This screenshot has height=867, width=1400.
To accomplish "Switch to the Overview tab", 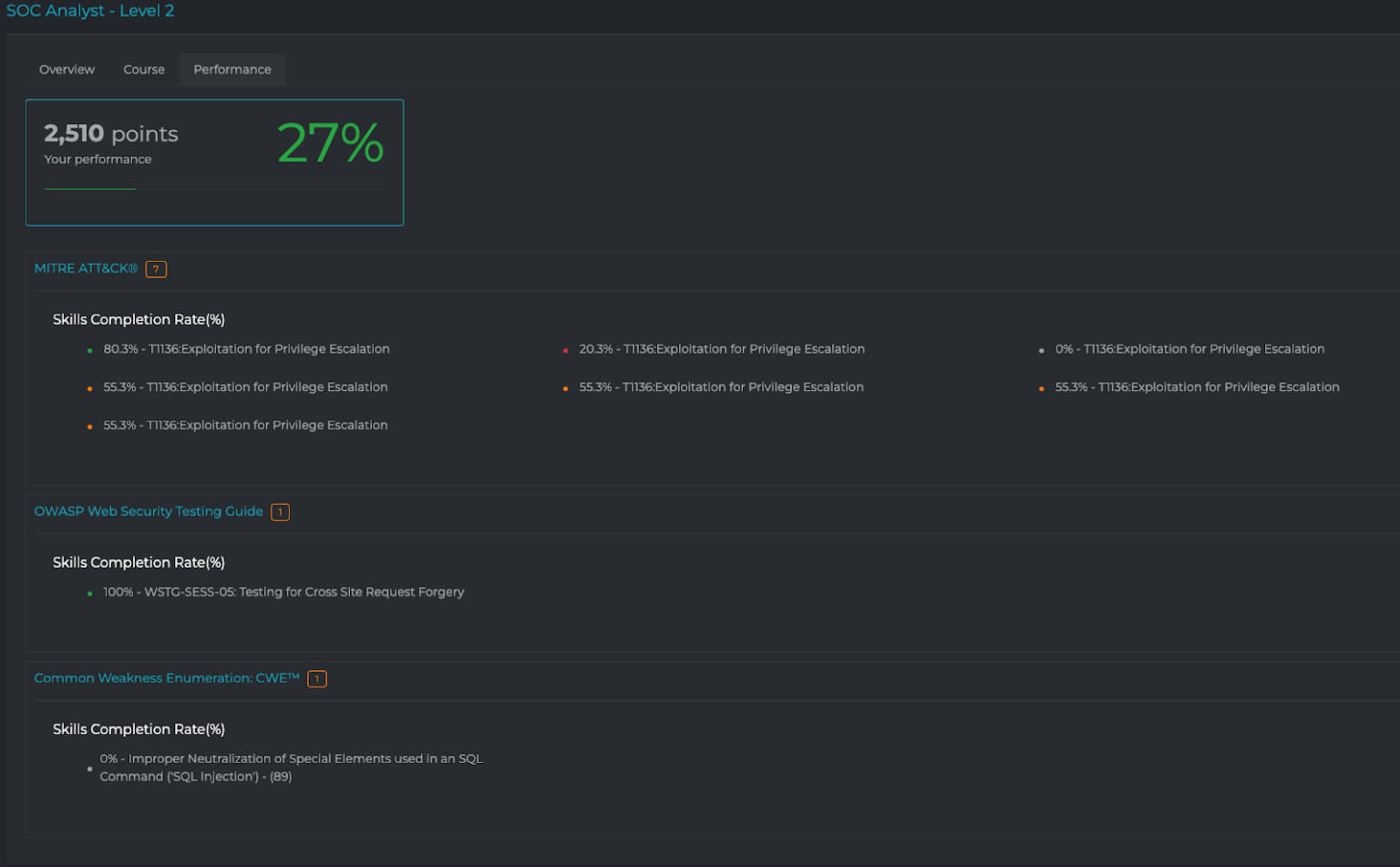I will click(x=66, y=69).
